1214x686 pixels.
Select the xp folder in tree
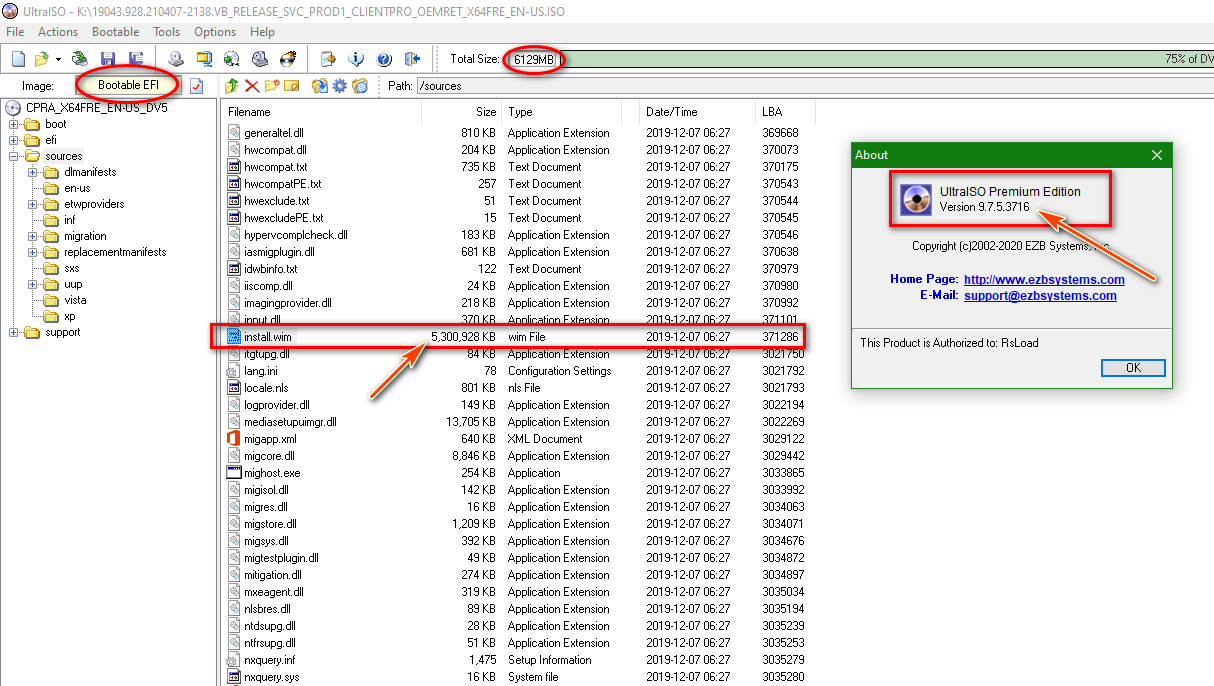(x=69, y=316)
